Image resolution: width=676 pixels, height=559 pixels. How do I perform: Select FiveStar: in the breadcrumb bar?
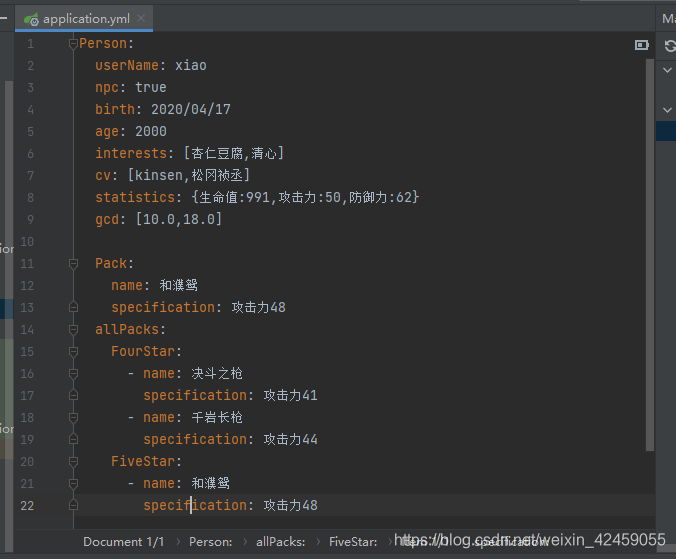353,542
